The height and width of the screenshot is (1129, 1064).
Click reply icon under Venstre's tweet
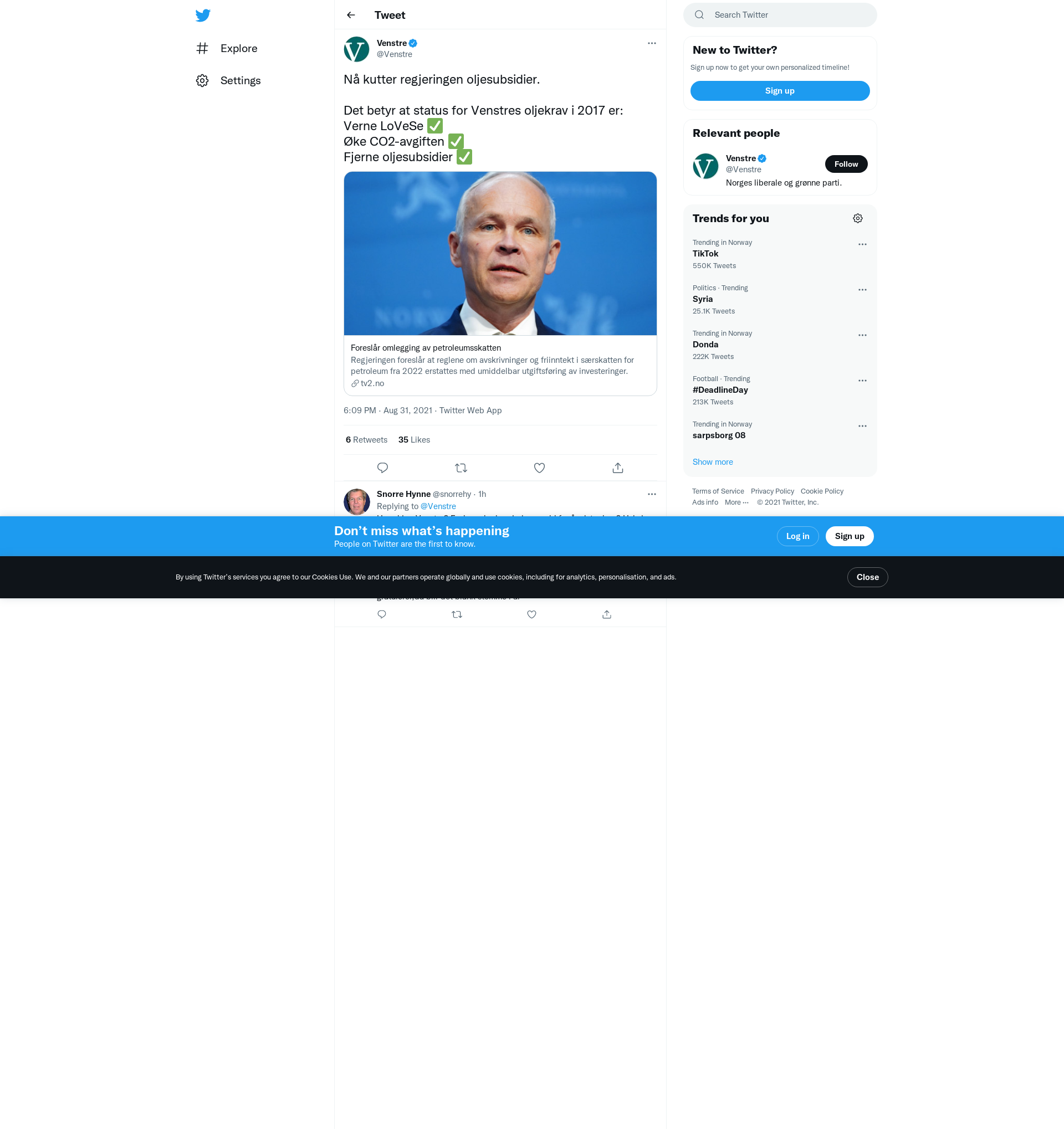click(382, 468)
